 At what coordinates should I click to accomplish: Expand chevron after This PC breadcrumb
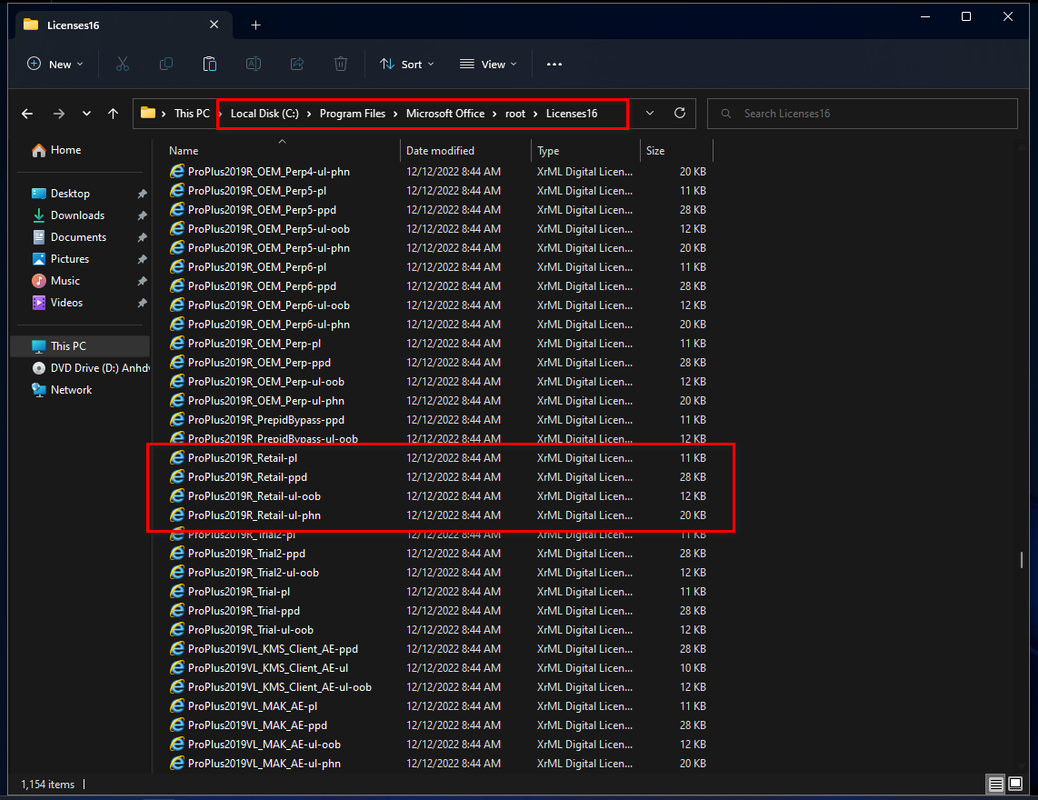(220, 114)
